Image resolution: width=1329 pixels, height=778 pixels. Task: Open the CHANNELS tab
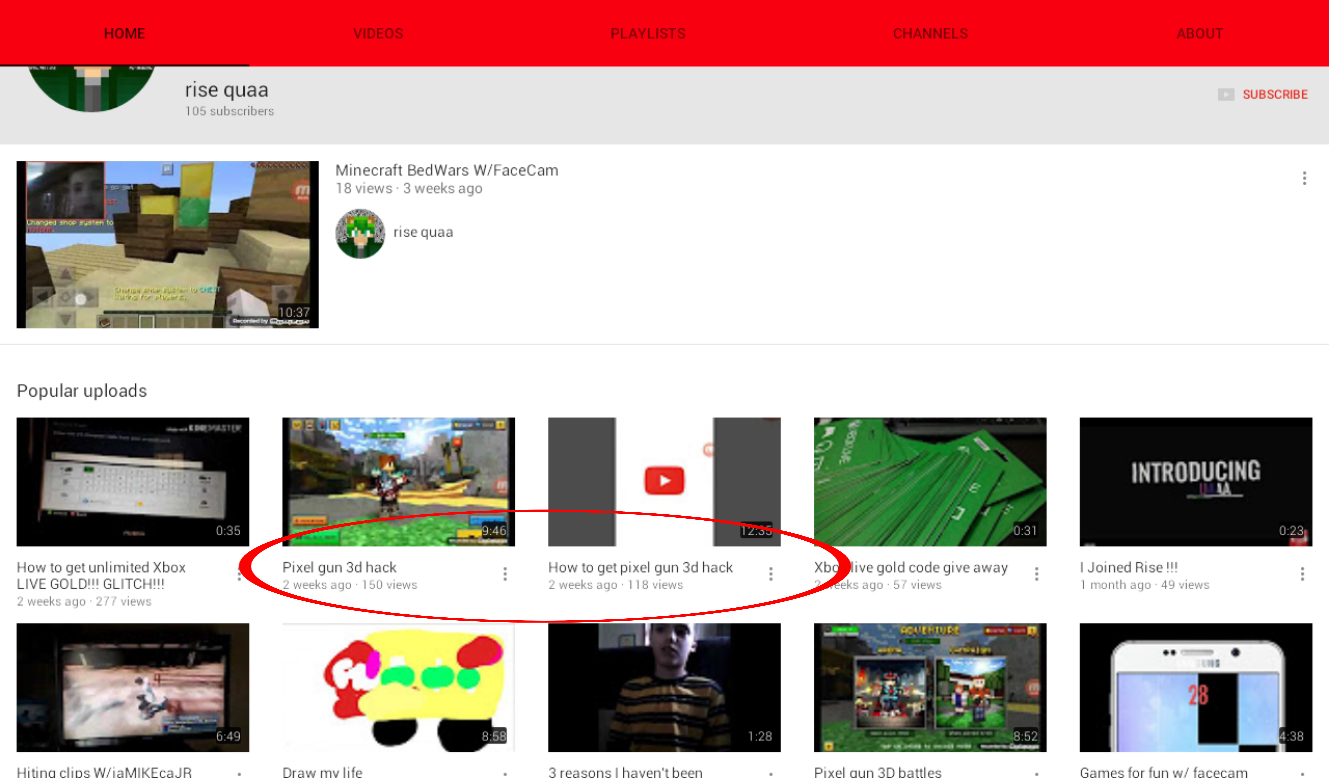point(930,33)
